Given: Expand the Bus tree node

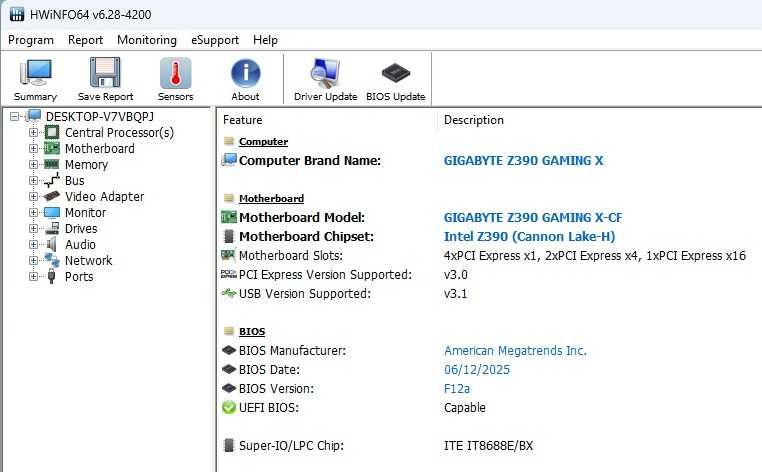Looking at the screenshot, I should (33, 180).
